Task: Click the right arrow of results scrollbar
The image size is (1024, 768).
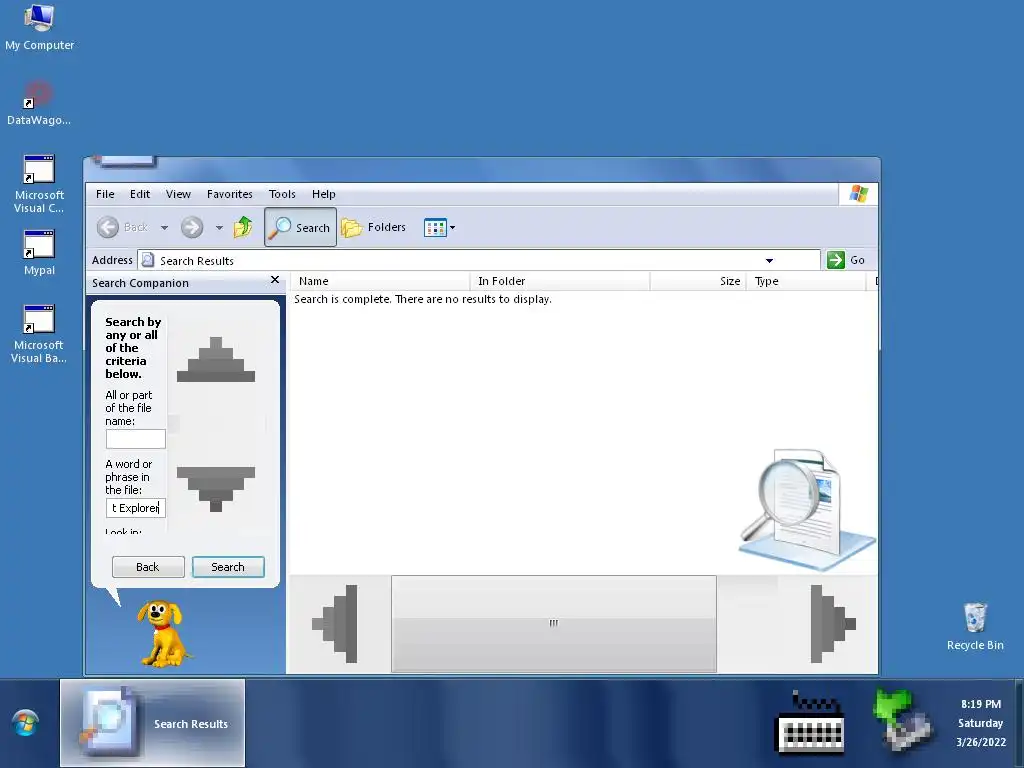Action: coord(833,624)
